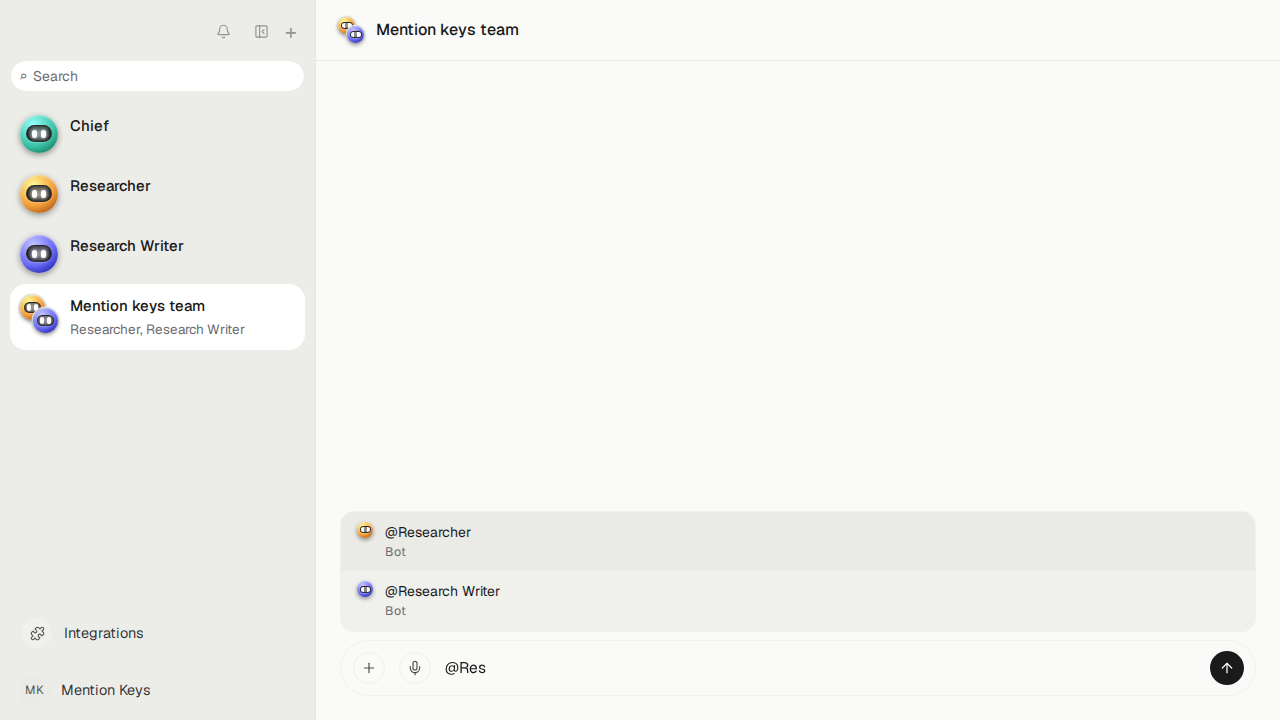Activate the microphone voice input button
This screenshot has width=1280, height=720.
[415, 668]
